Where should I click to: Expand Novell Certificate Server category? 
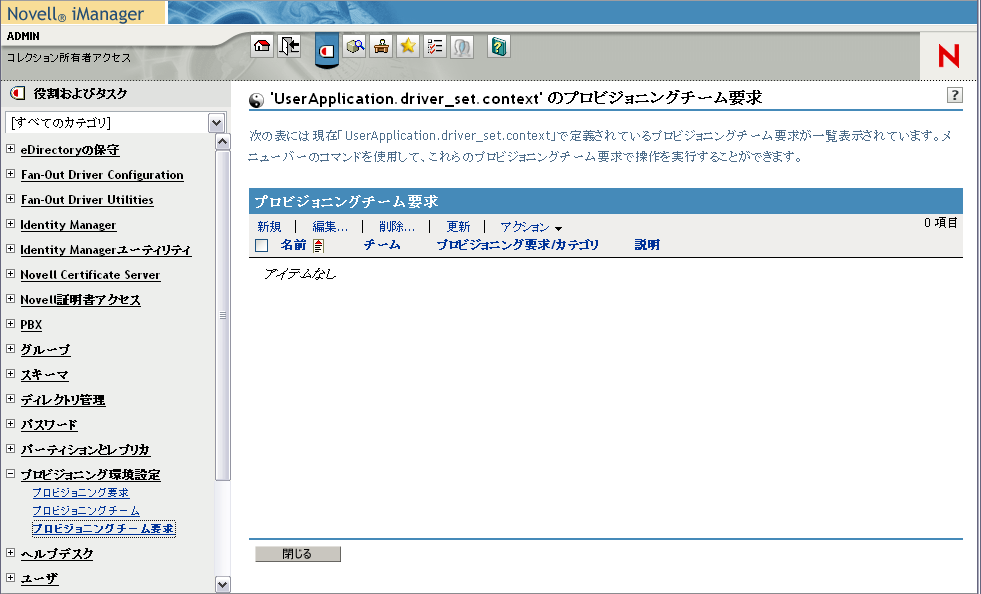pos(11,274)
